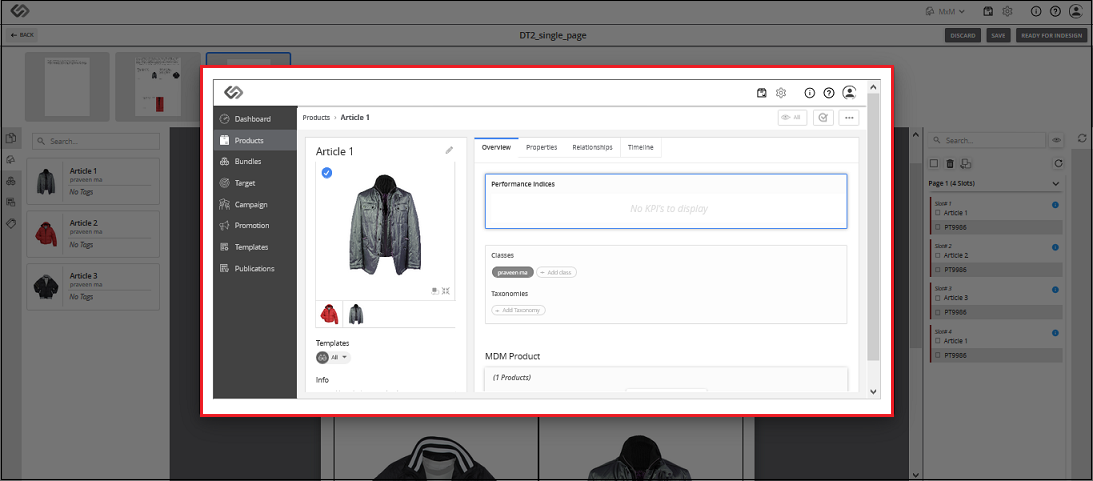Open the MxM dropdown in the top bar
This screenshot has height=481, width=1093.
945,11
